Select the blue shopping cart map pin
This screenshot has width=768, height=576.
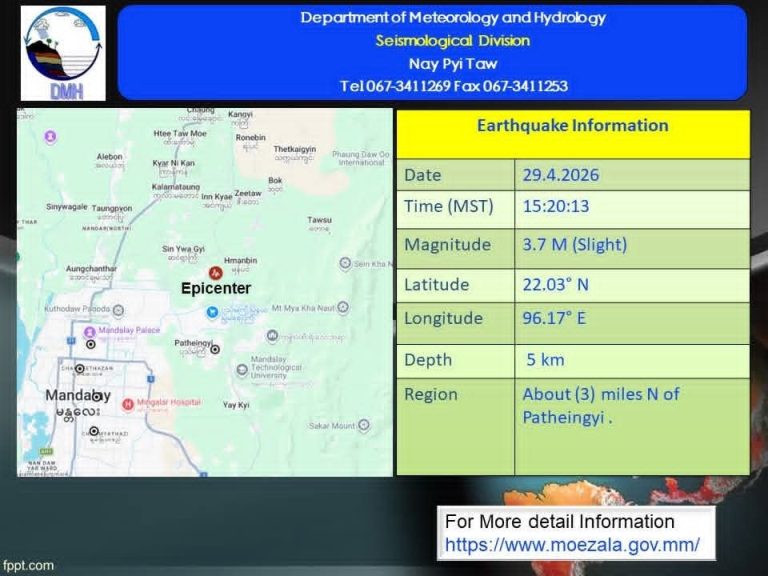point(212,312)
